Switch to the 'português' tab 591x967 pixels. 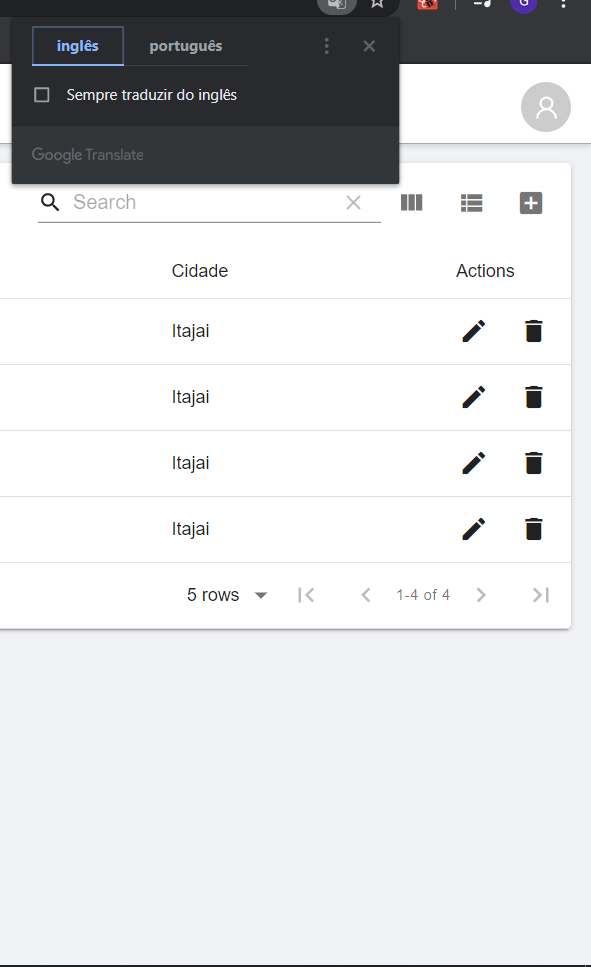tap(185, 45)
